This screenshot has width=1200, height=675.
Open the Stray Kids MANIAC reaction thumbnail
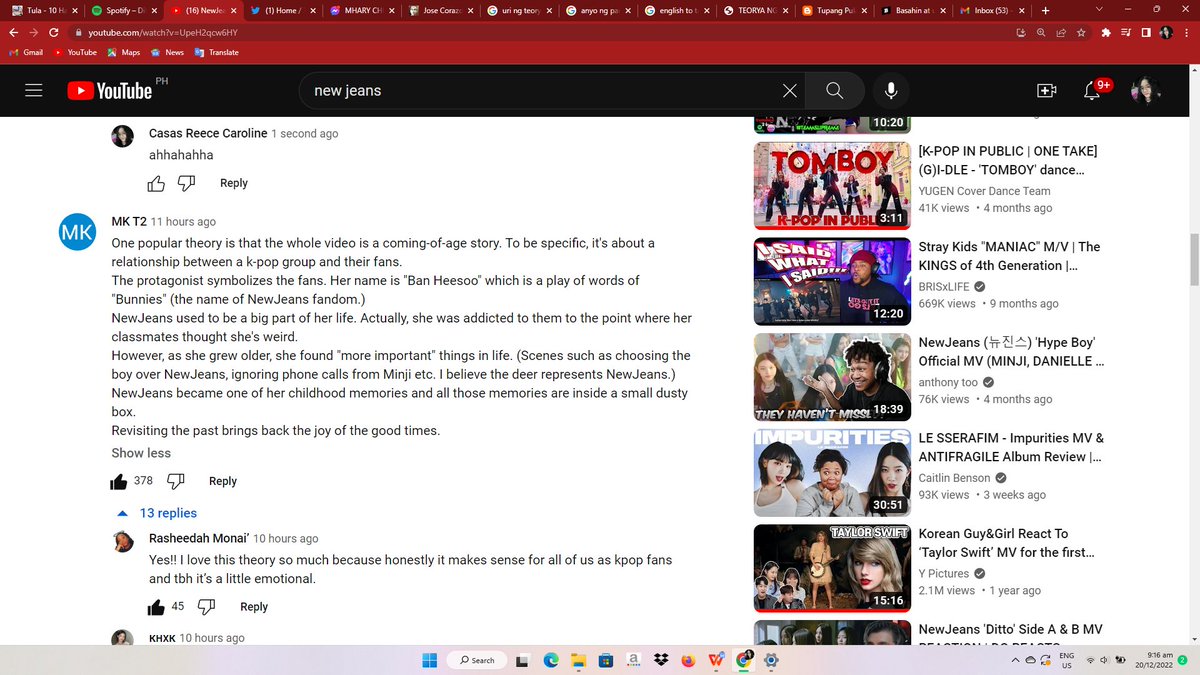click(x=831, y=281)
